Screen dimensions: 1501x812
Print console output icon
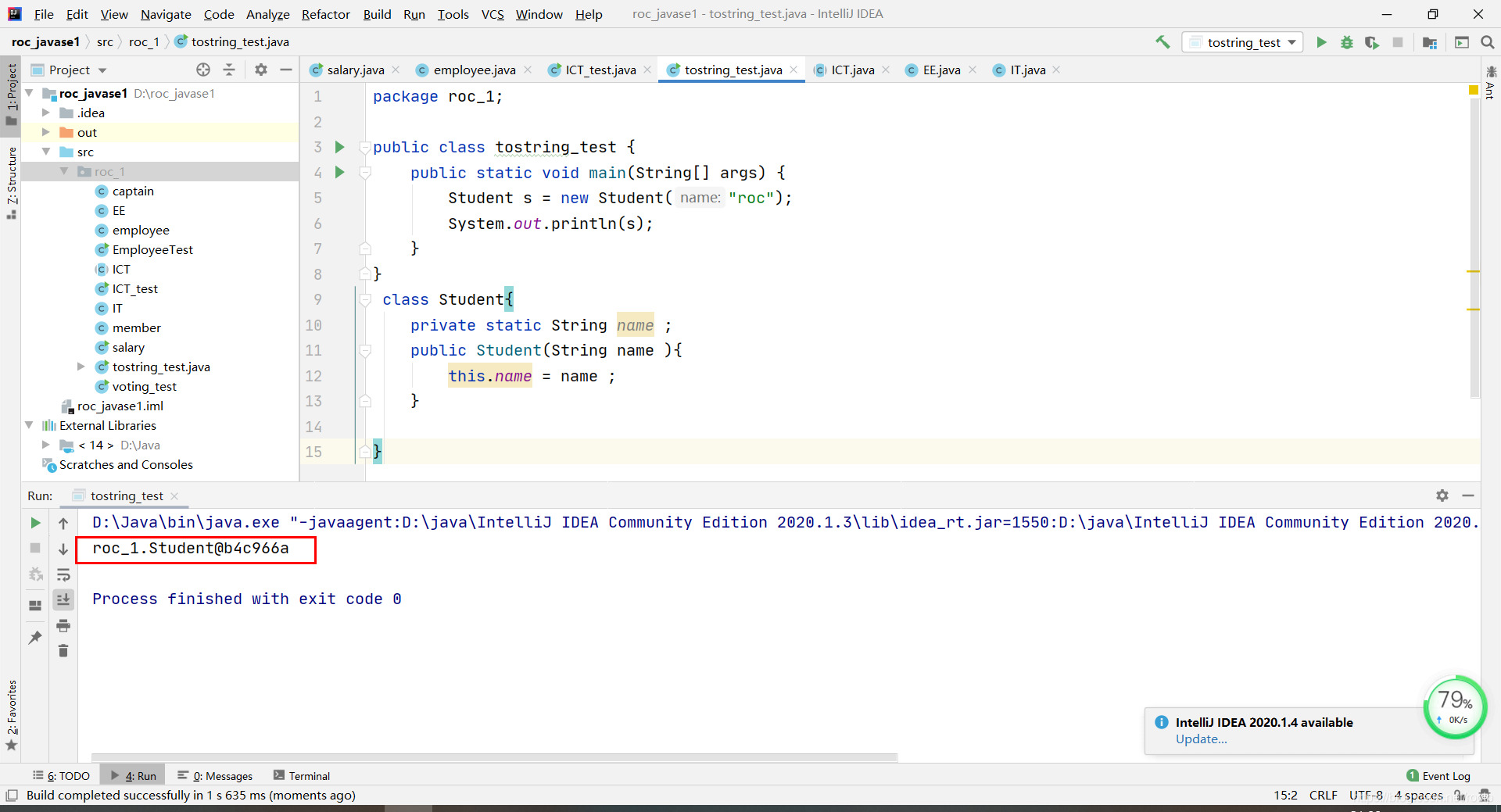click(63, 625)
